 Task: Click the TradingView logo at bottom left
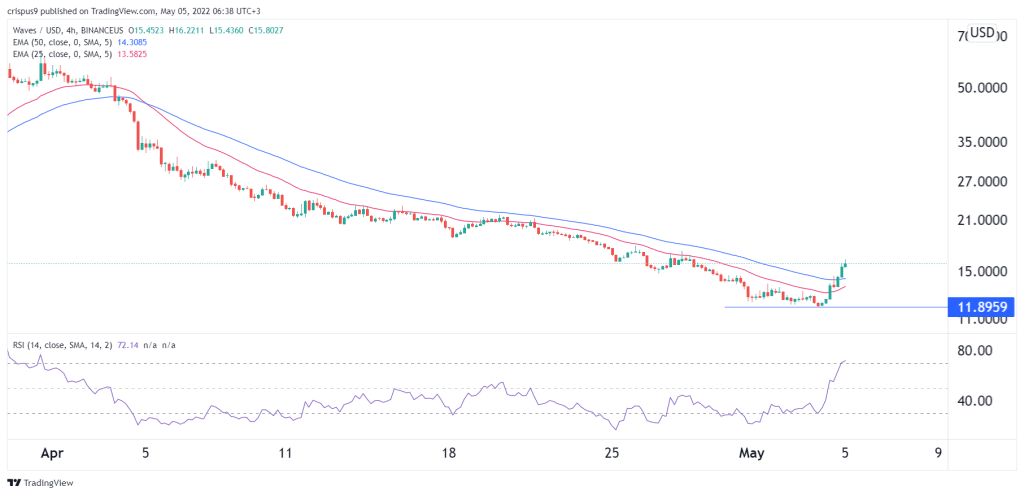pos(40,483)
